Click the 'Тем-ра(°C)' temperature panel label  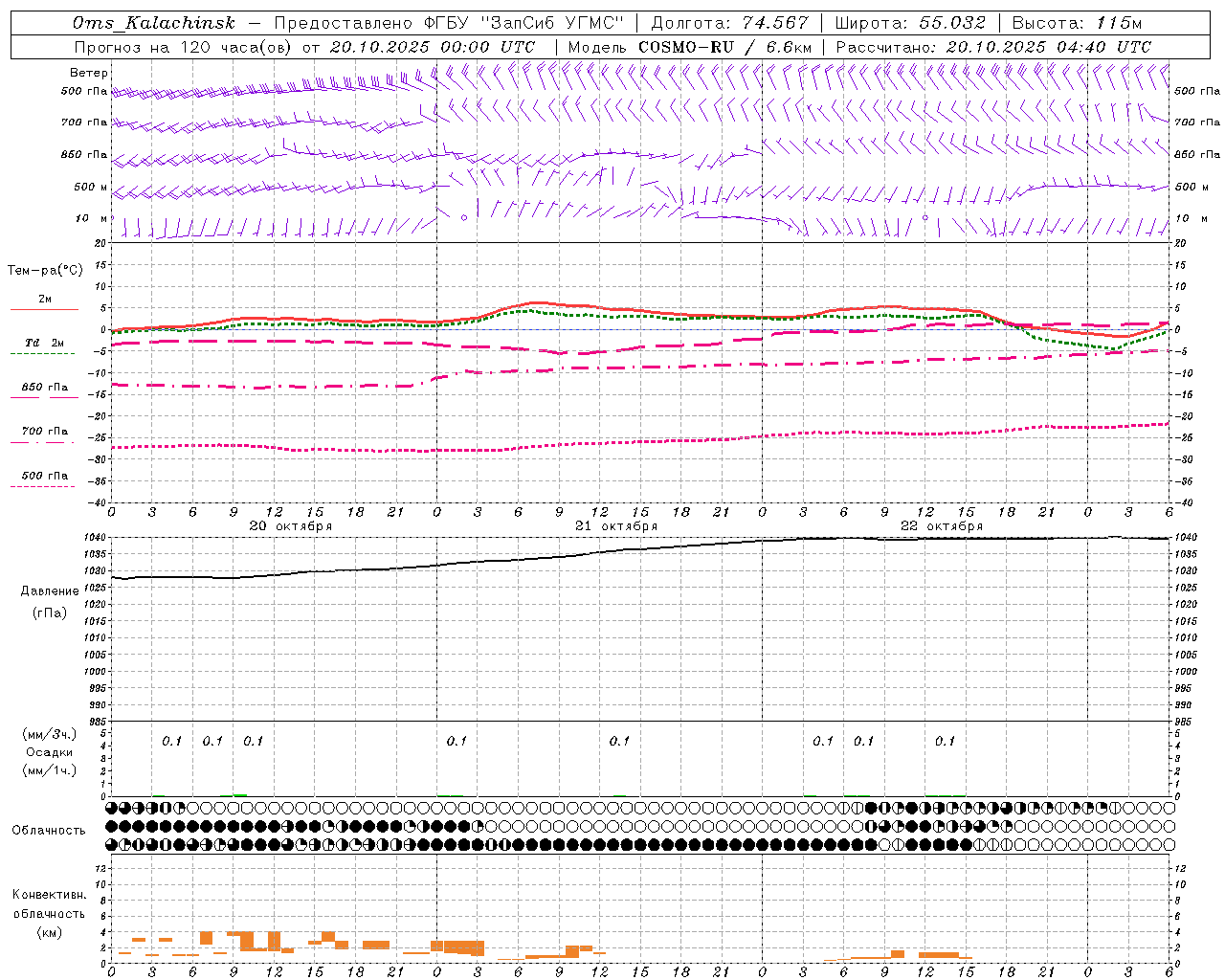click(x=45, y=271)
